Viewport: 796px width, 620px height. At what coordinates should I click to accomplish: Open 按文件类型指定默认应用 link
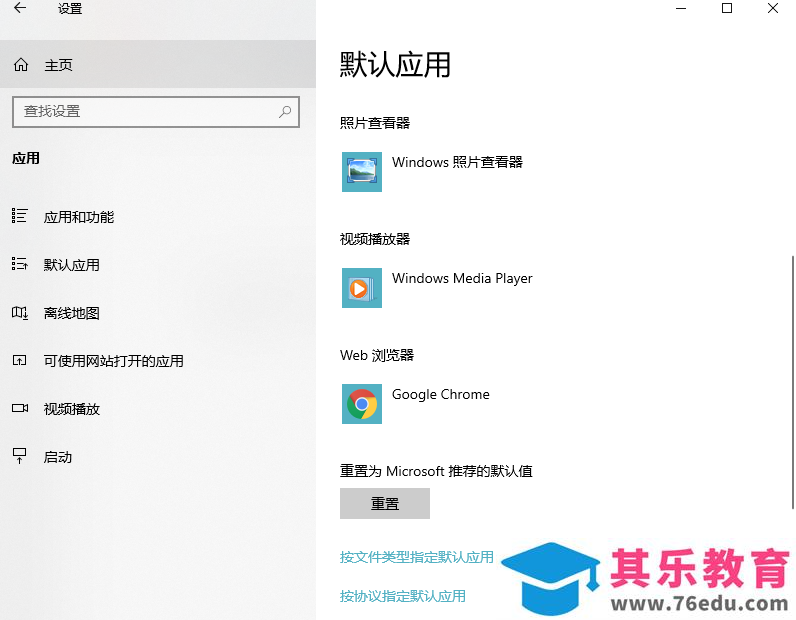pyautogui.click(x=417, y=557)
